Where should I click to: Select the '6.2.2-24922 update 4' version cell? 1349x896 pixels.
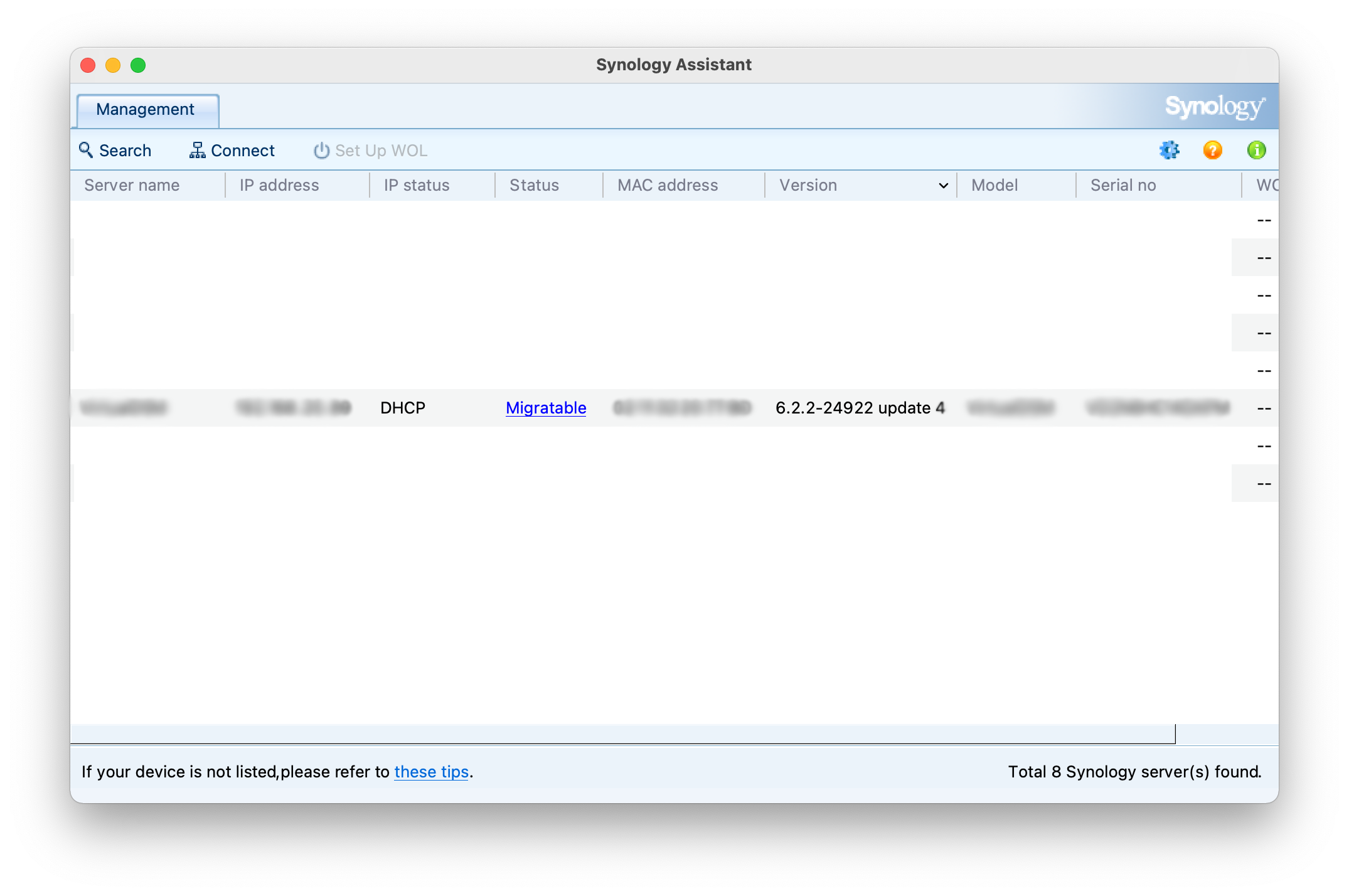coord(860,408)
